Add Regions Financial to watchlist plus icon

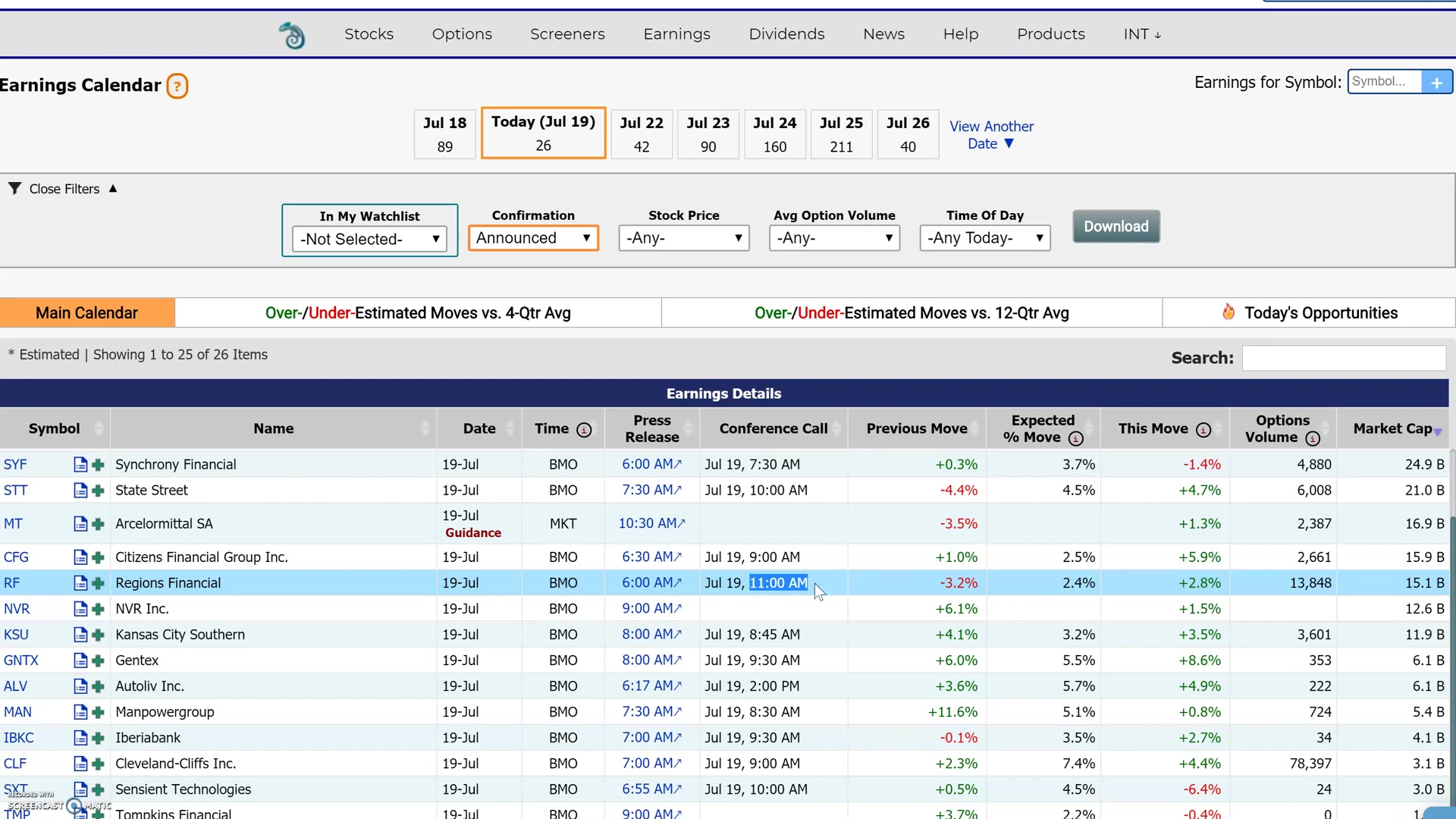point(98,583)
